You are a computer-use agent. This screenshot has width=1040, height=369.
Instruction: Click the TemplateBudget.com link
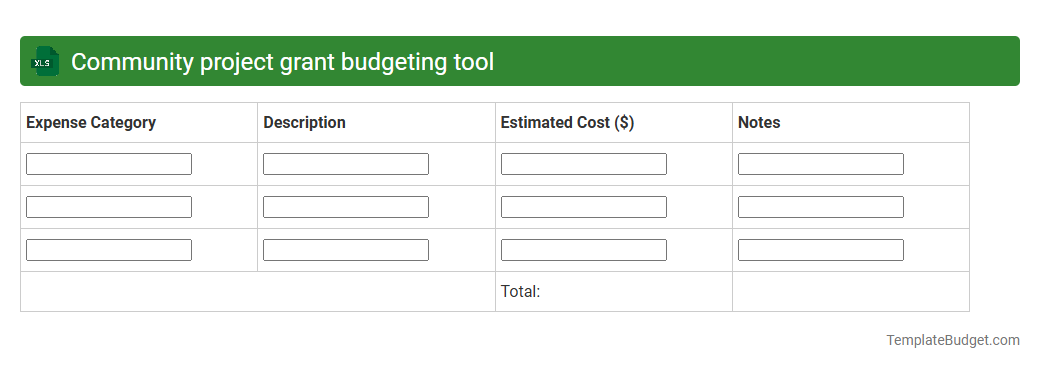[952, 340]
